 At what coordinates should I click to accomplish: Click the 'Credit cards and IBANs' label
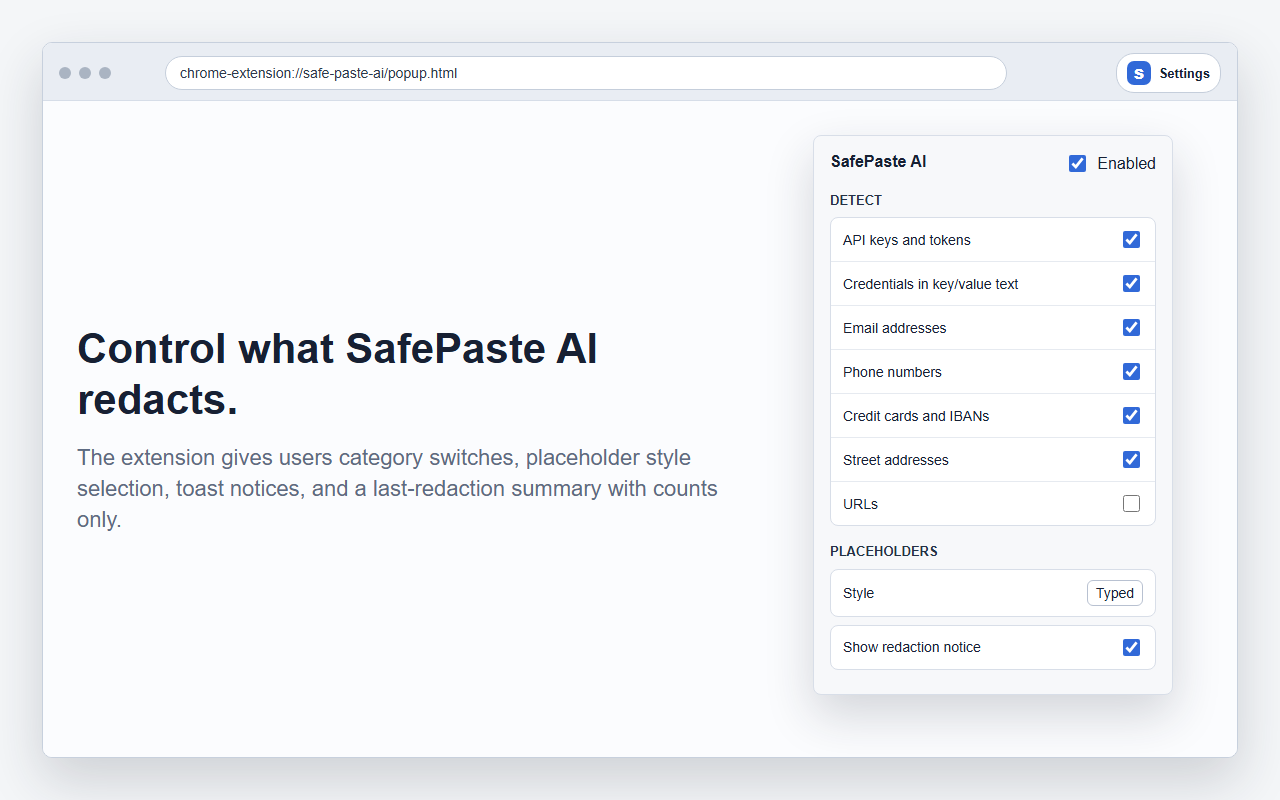[916, 416]
